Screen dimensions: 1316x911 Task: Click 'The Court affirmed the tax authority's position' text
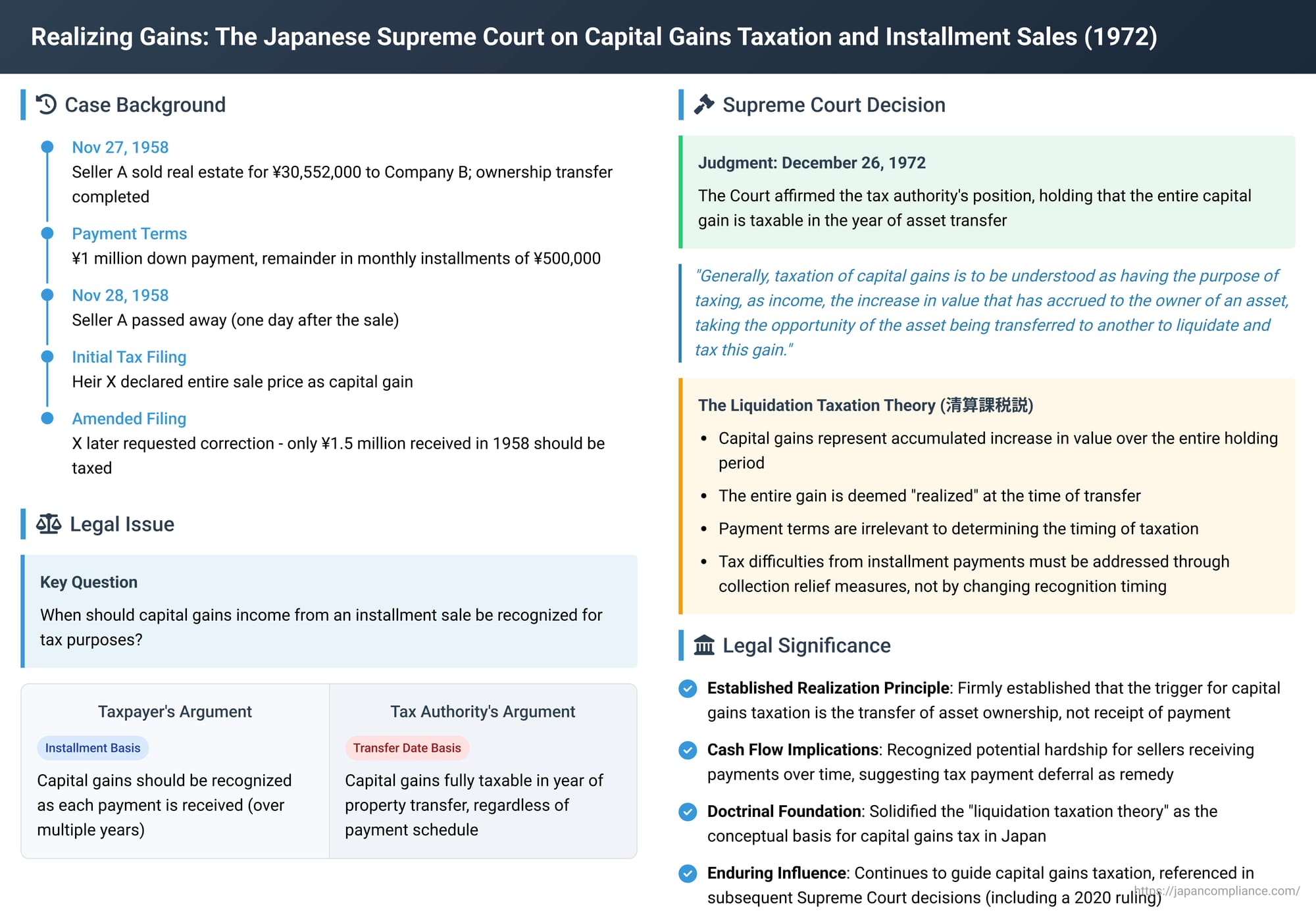[x=974, y=208]
